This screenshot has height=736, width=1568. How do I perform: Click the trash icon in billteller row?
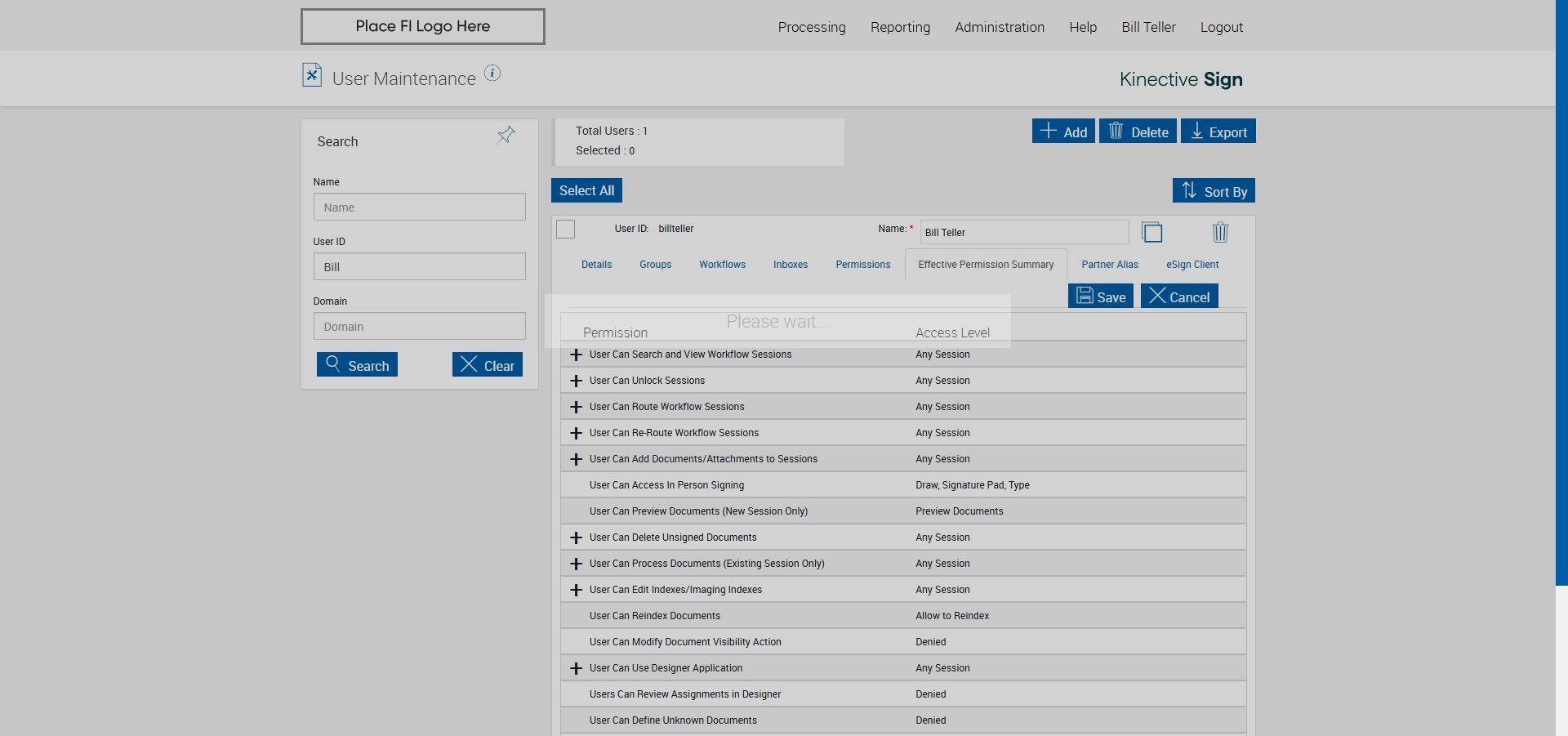[1219, 233]
